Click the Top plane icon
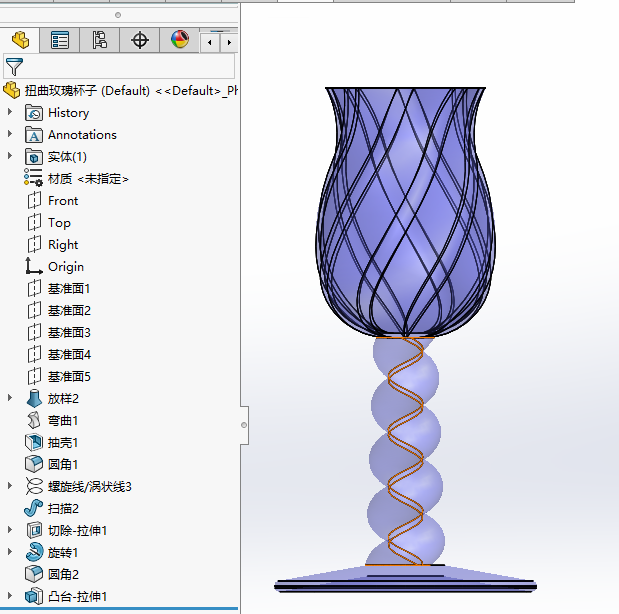 (x=34, y=222)
